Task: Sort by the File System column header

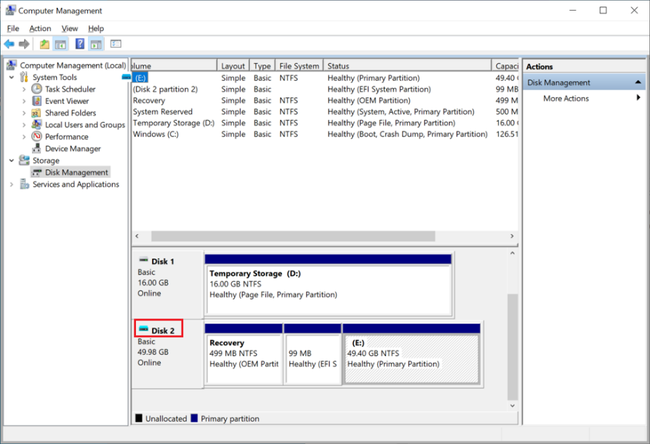Action: tap(299, 66)
